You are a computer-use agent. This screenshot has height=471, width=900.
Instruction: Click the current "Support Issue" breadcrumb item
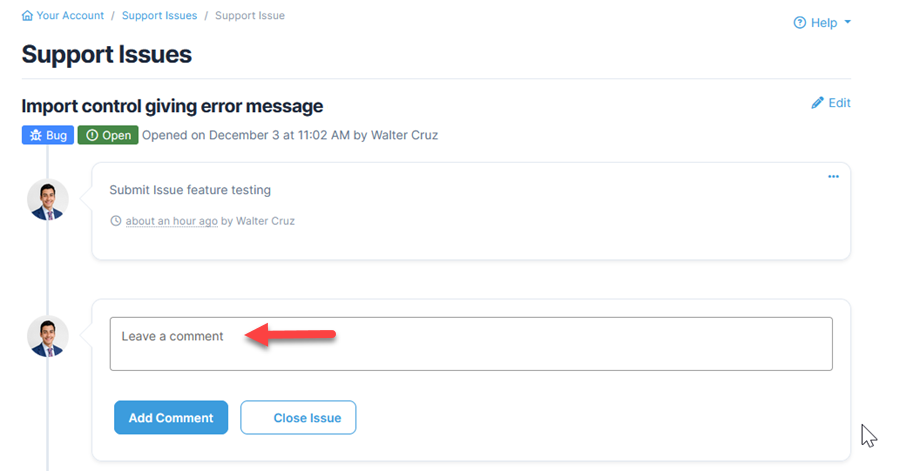tap(250, 16)
